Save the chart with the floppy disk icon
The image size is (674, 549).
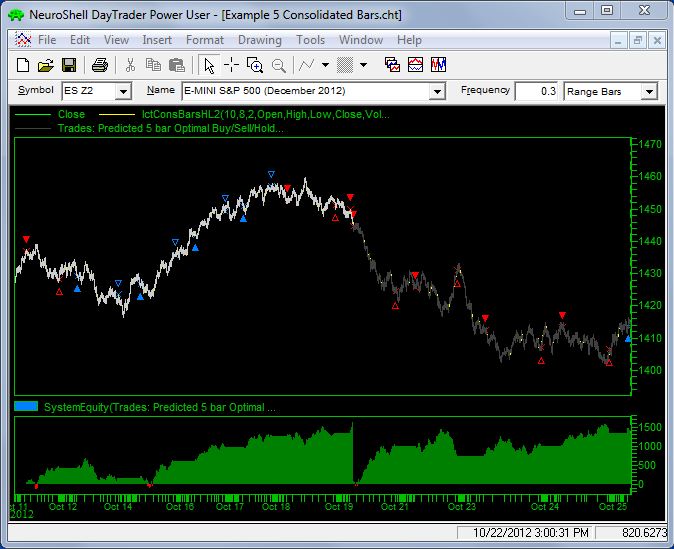tap(69, 65)
